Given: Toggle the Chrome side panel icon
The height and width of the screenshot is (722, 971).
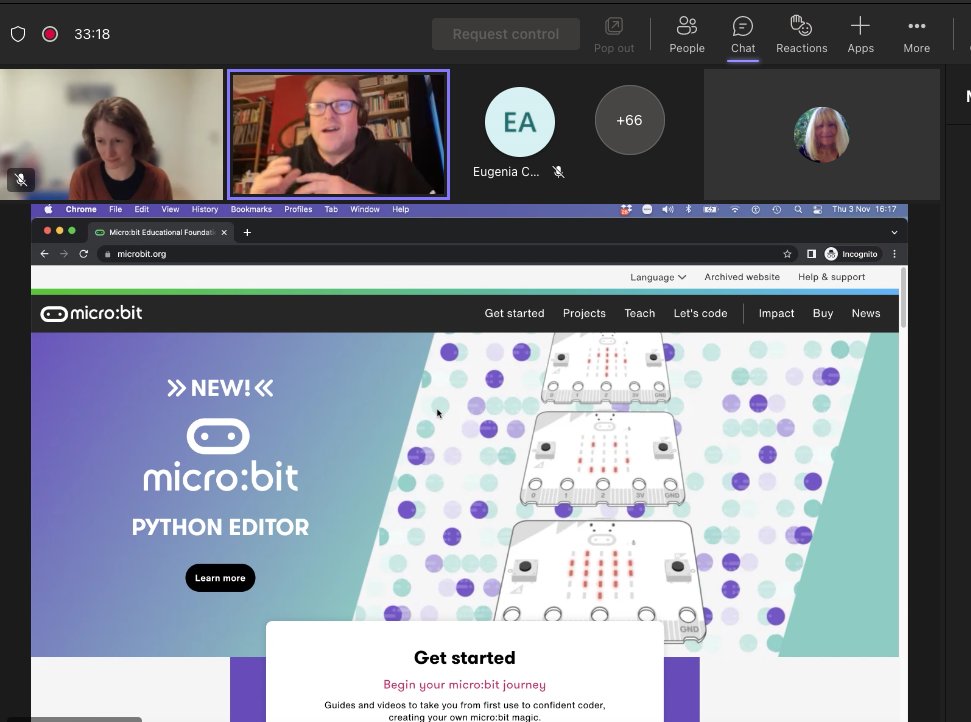Looking at the screenshot, I should tap(811, 254).
